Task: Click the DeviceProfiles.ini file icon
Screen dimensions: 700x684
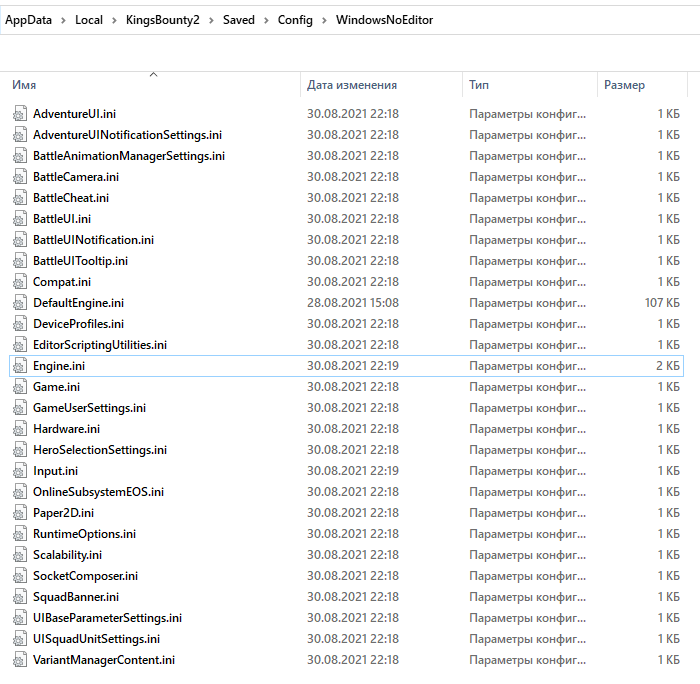Action: point(19,324)
